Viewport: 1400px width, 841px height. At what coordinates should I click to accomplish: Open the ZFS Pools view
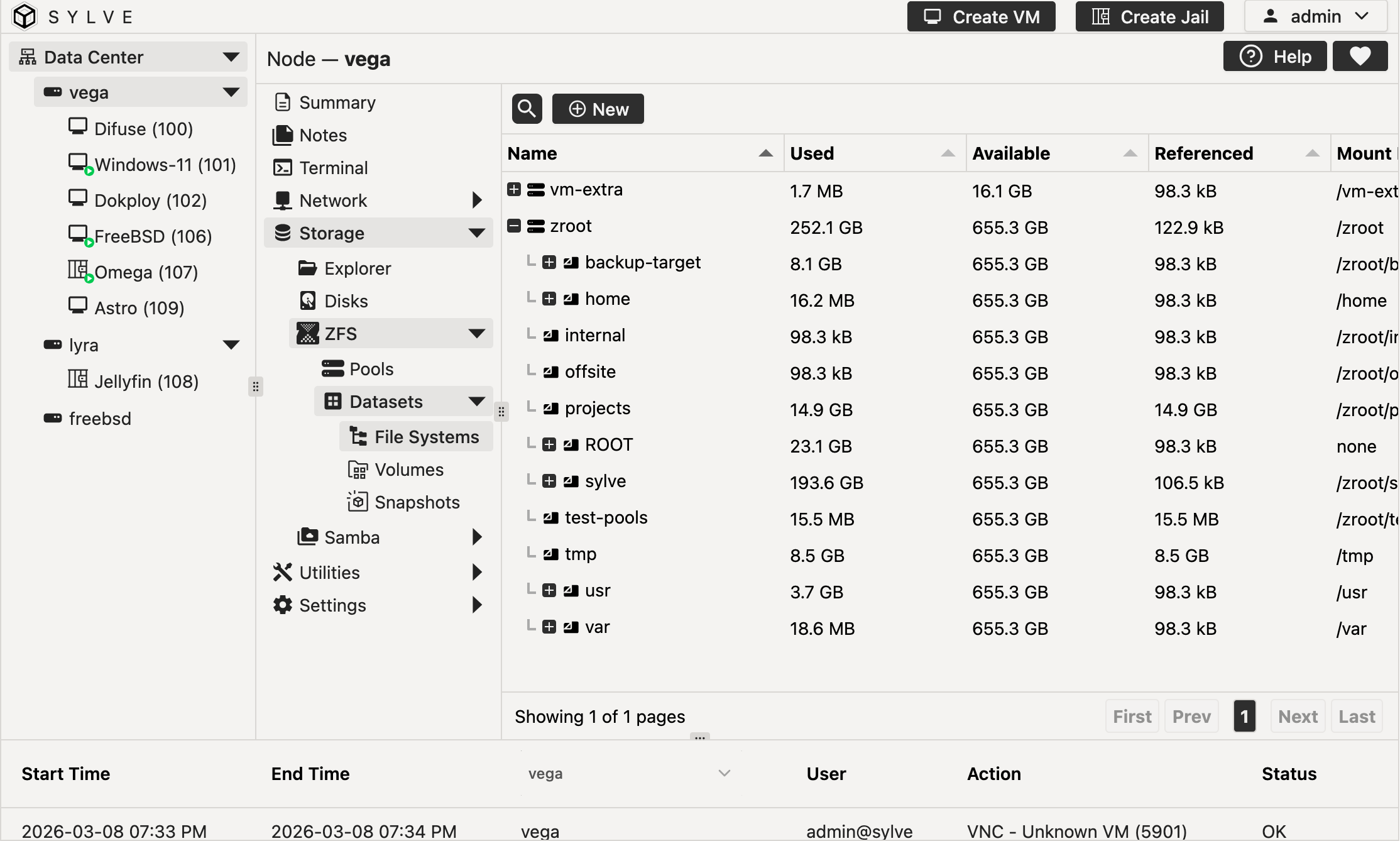tap(371, 368)
